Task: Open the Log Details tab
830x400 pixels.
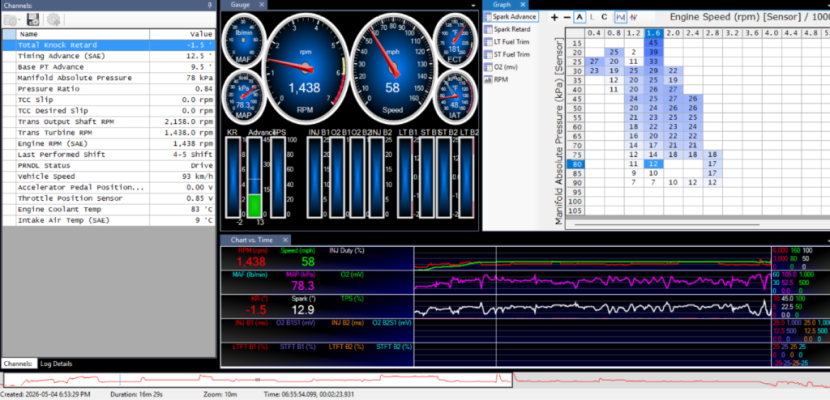Action: tap(56, 363)
